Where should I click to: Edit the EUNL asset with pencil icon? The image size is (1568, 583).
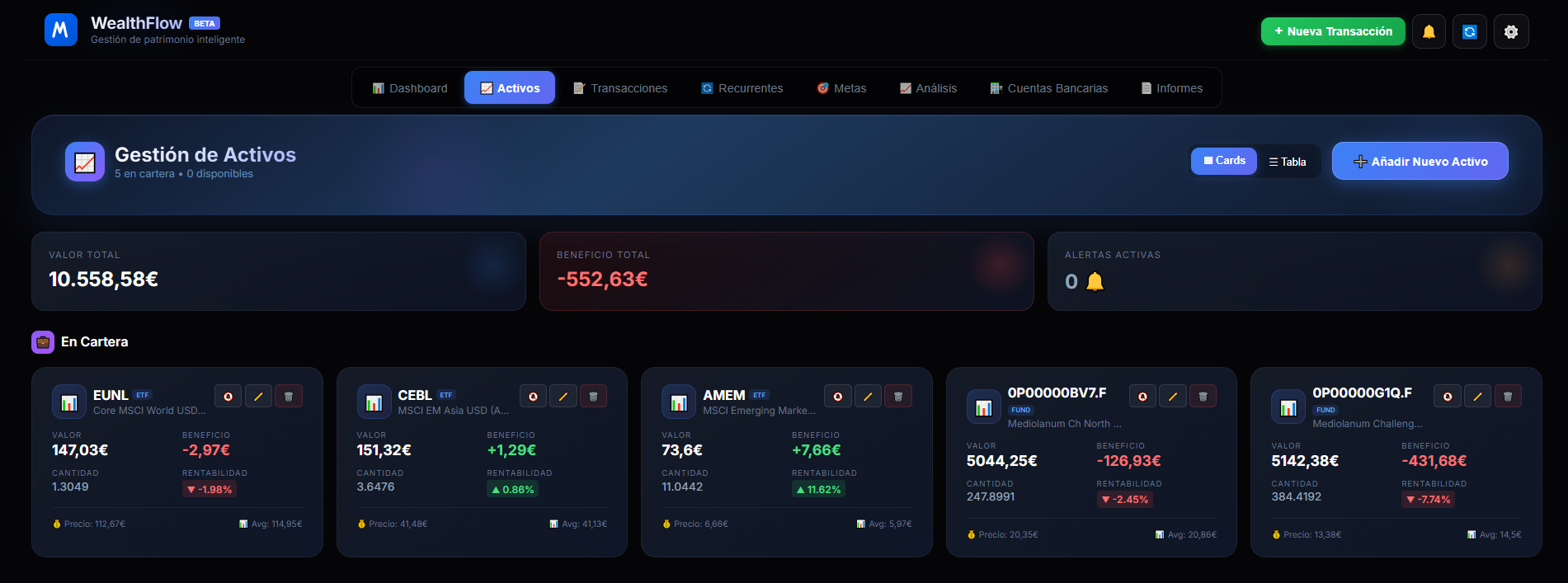(258, 397)
